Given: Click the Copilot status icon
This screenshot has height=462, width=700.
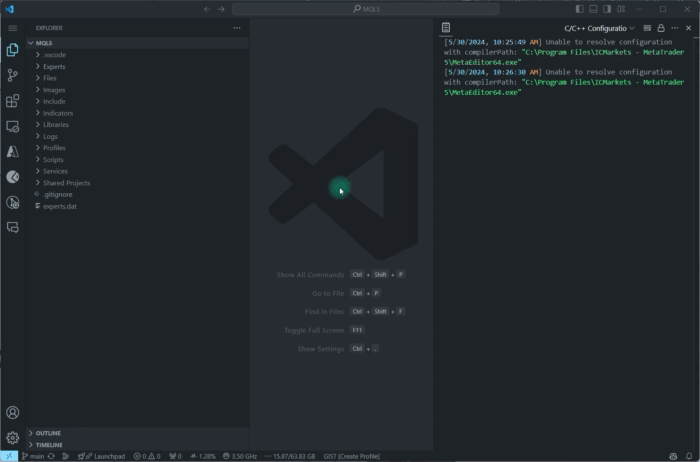Looking at the screenshot, I should coord(673,456).
